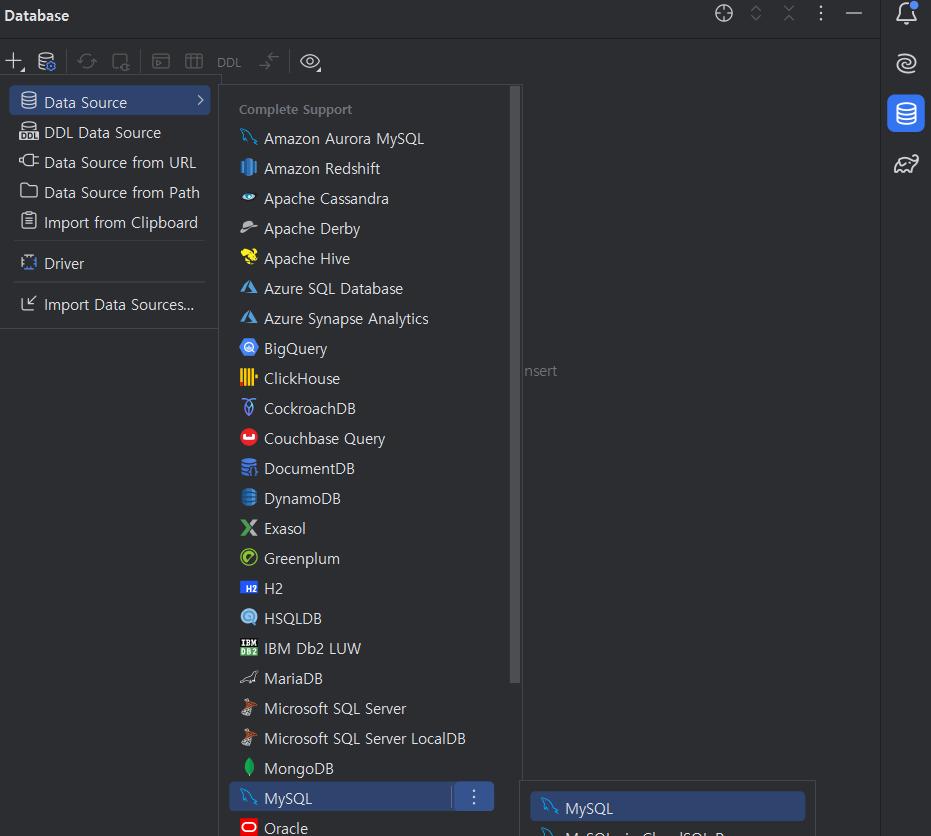Click the Jump to Source arrow icon
The image size is (931, 836).
click(x=268, y=61)
